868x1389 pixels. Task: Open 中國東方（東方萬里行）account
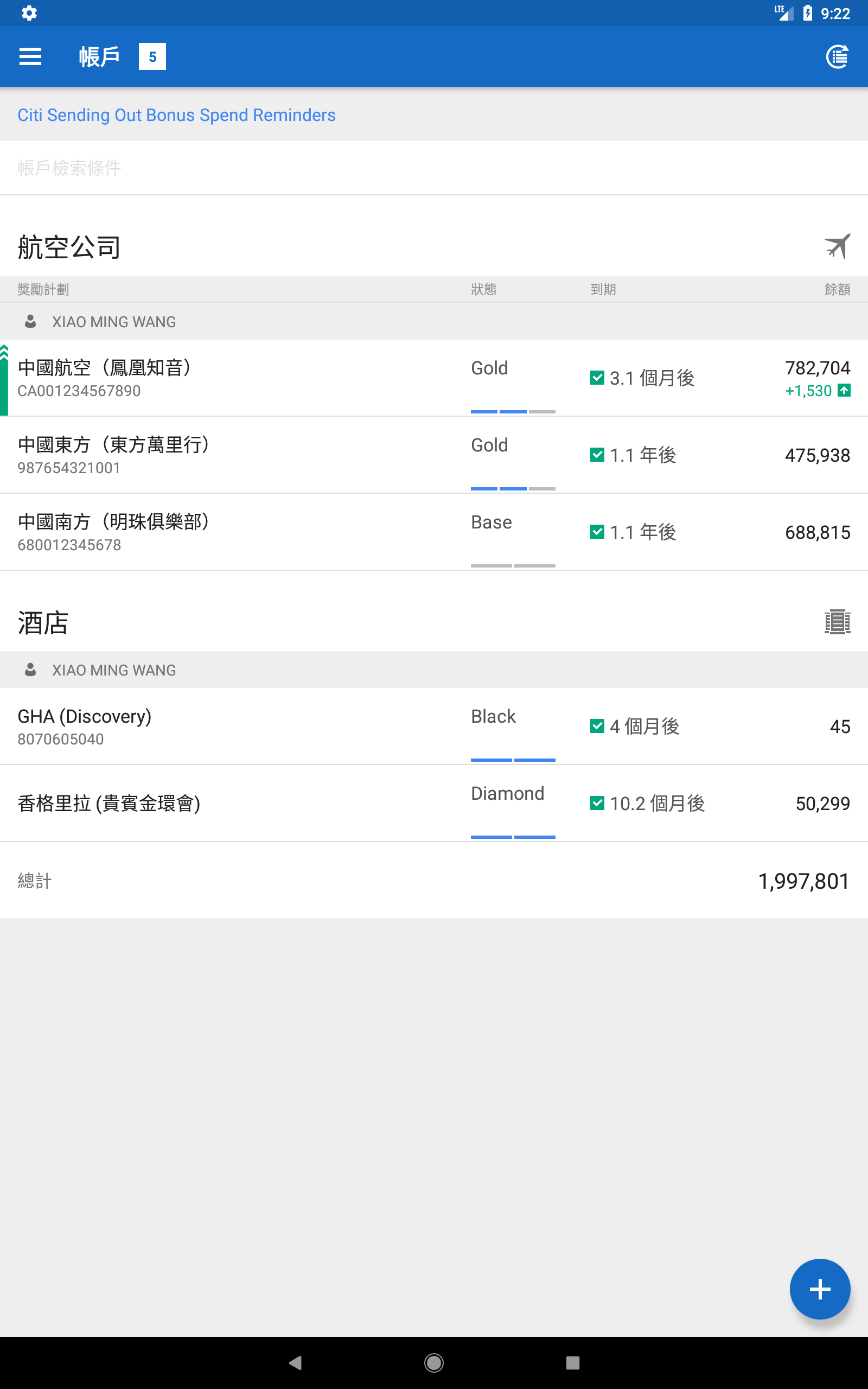[x=434, y=455]
